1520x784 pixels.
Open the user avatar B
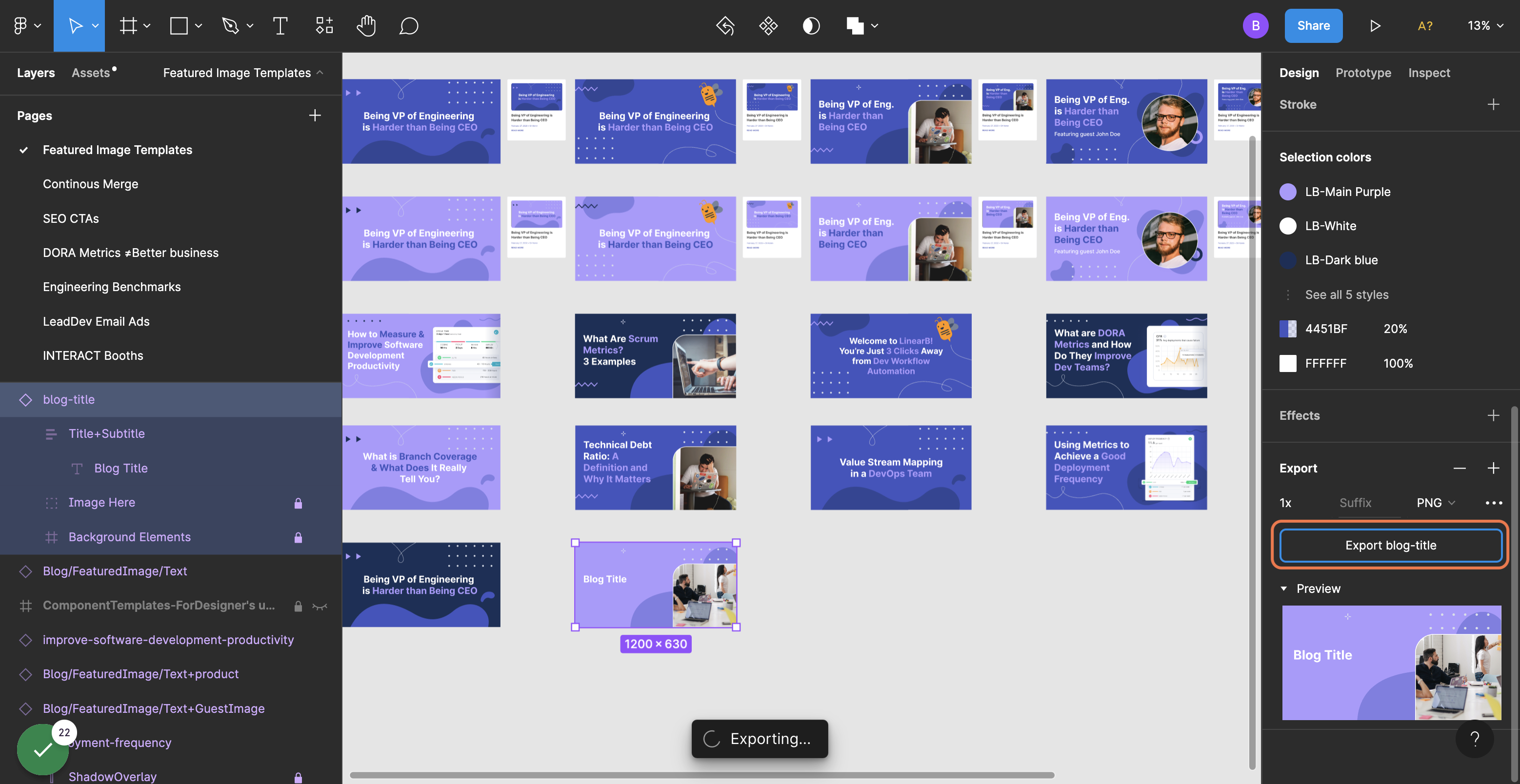pos(1255,25)
